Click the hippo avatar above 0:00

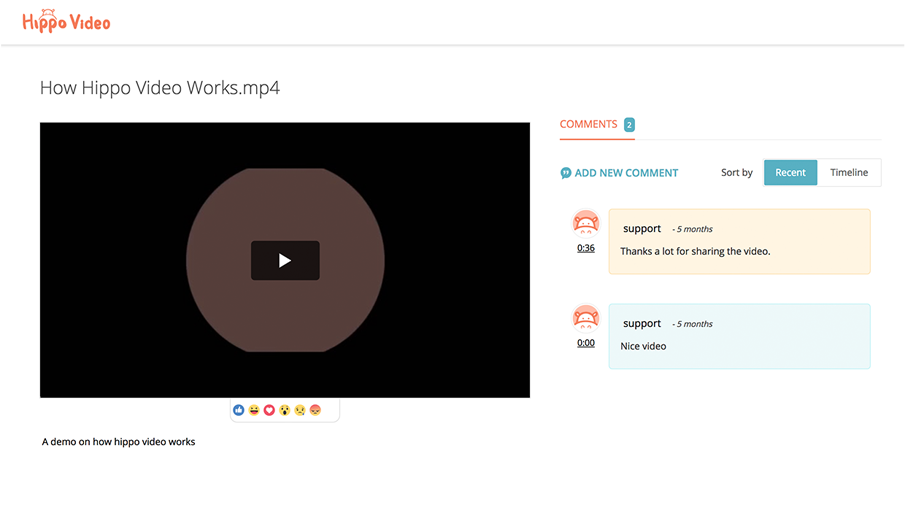(x=586, y=319)
